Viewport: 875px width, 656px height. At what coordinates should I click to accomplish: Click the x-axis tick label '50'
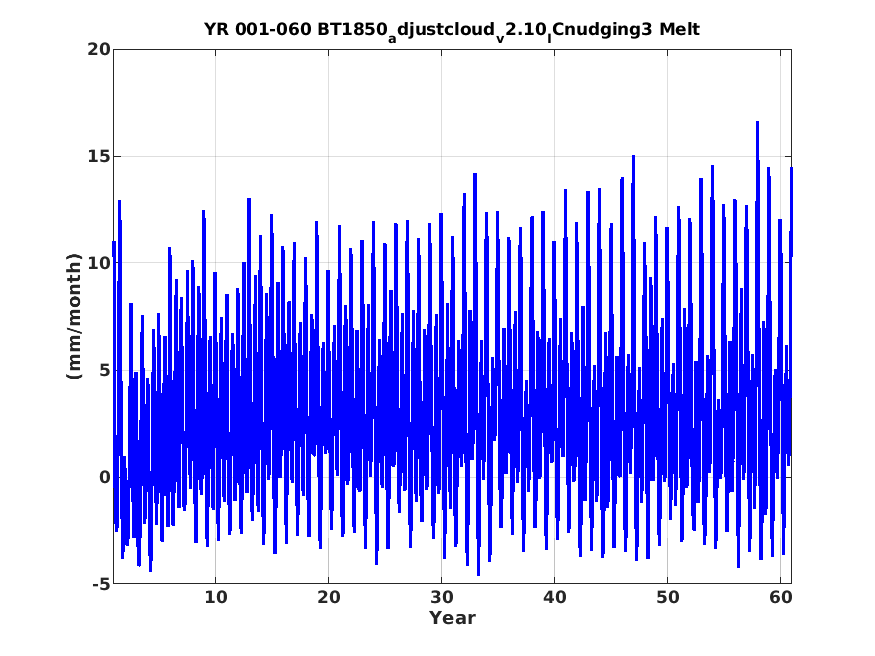click(x=667, y=597)
